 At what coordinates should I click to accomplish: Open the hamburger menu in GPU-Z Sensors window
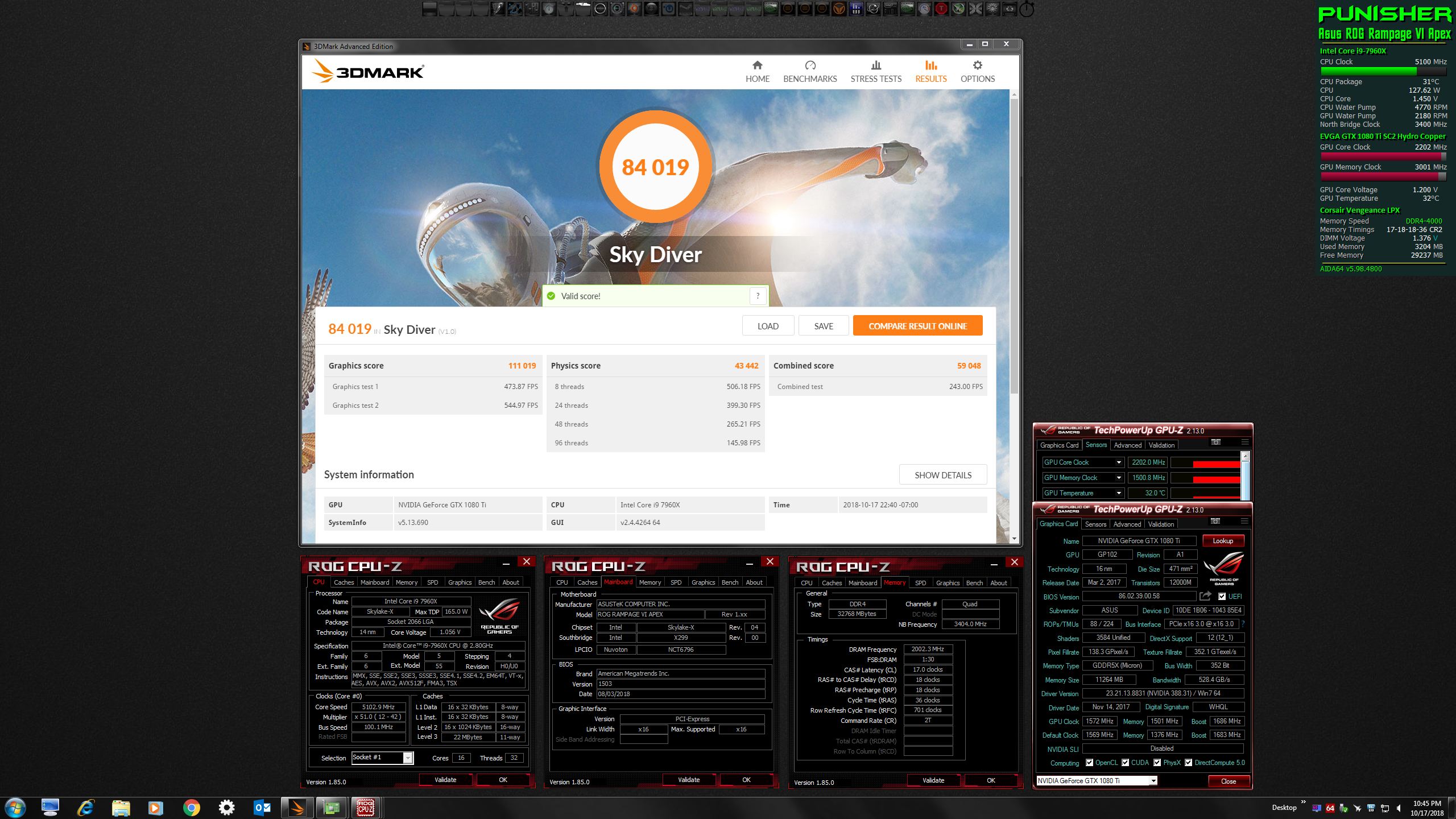tap(1244, 442)
